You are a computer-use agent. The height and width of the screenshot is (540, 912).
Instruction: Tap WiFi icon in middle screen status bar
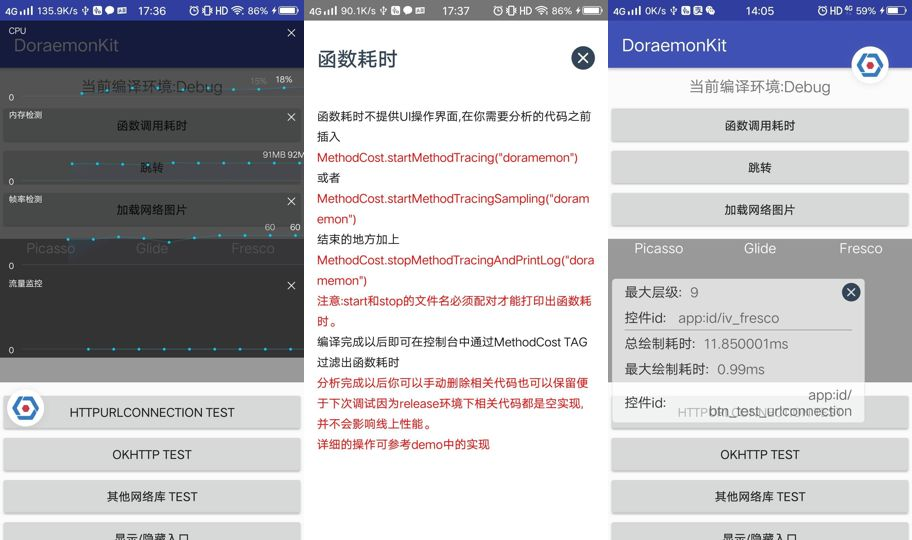(542, 10)
